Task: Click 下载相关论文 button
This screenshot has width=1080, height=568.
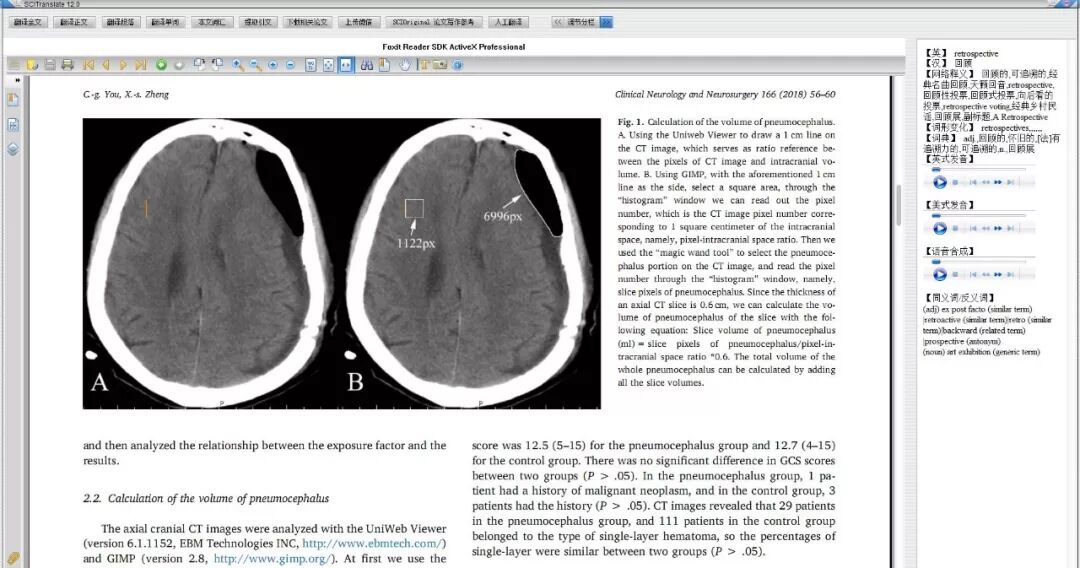Action: point(307,22)
